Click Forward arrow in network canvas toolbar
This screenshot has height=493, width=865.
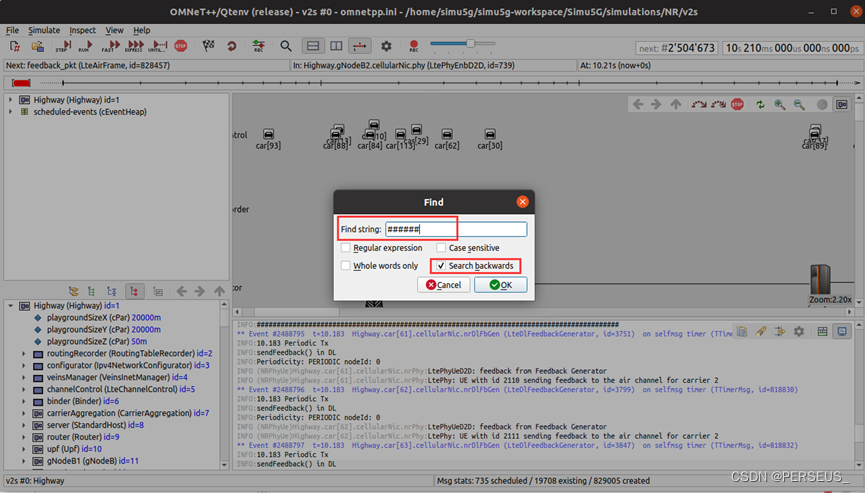point(656,104)
